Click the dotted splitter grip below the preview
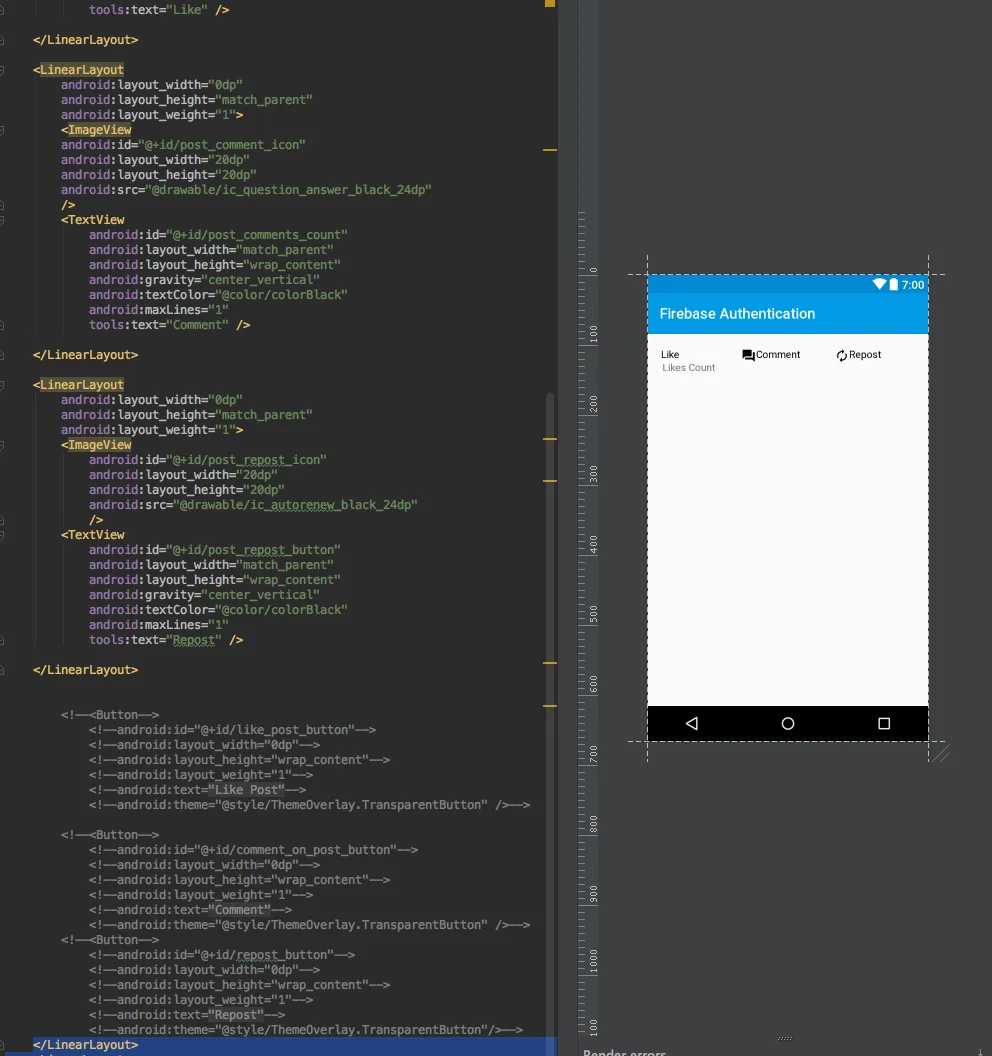992x1056 pixels. coord(785,1038)
